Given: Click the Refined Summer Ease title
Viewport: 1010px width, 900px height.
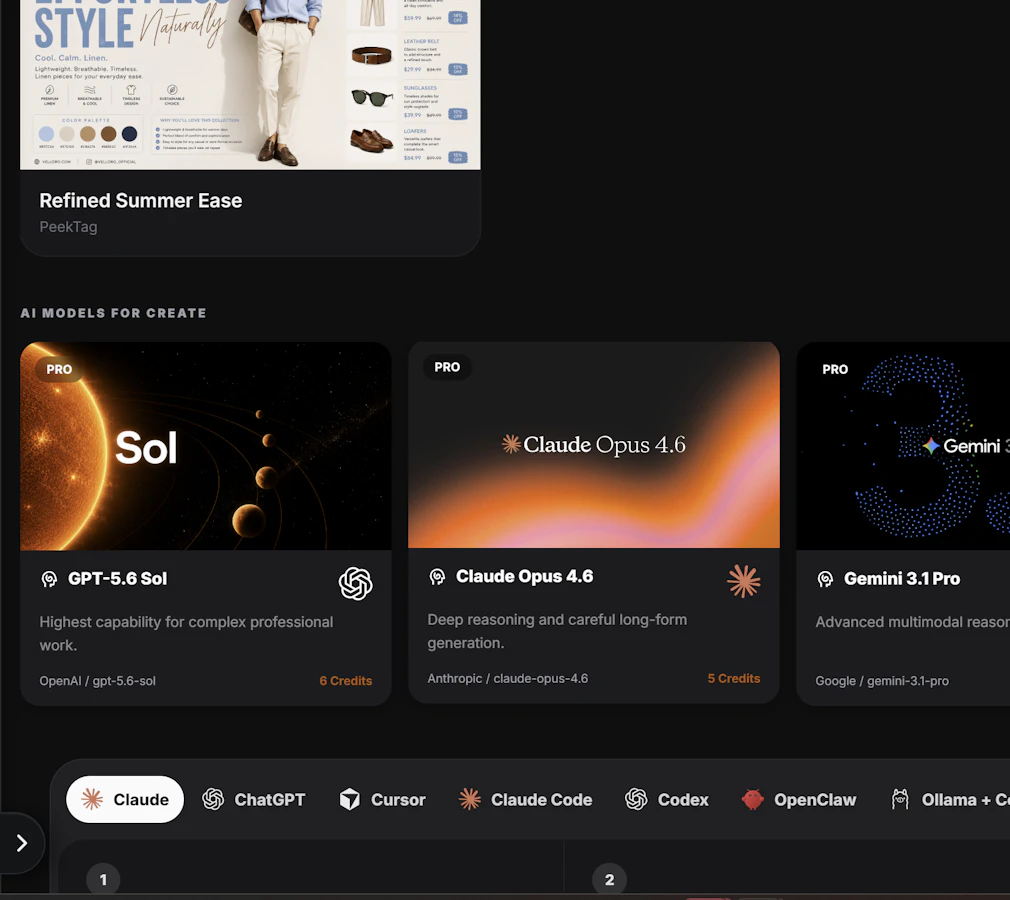Looking at the screenshot, I should 140,200.
